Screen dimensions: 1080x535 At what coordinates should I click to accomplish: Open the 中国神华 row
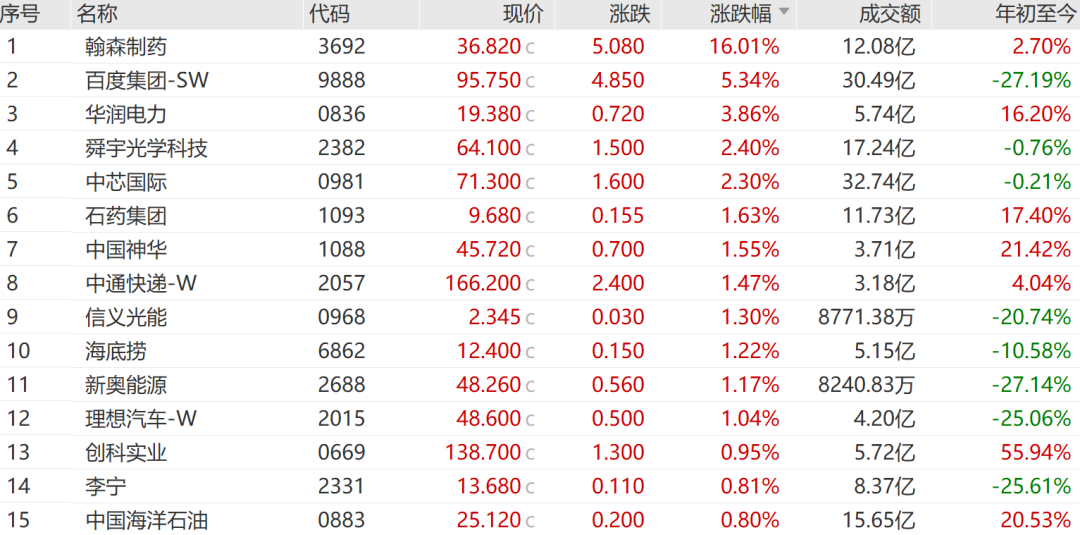(540, 249)
